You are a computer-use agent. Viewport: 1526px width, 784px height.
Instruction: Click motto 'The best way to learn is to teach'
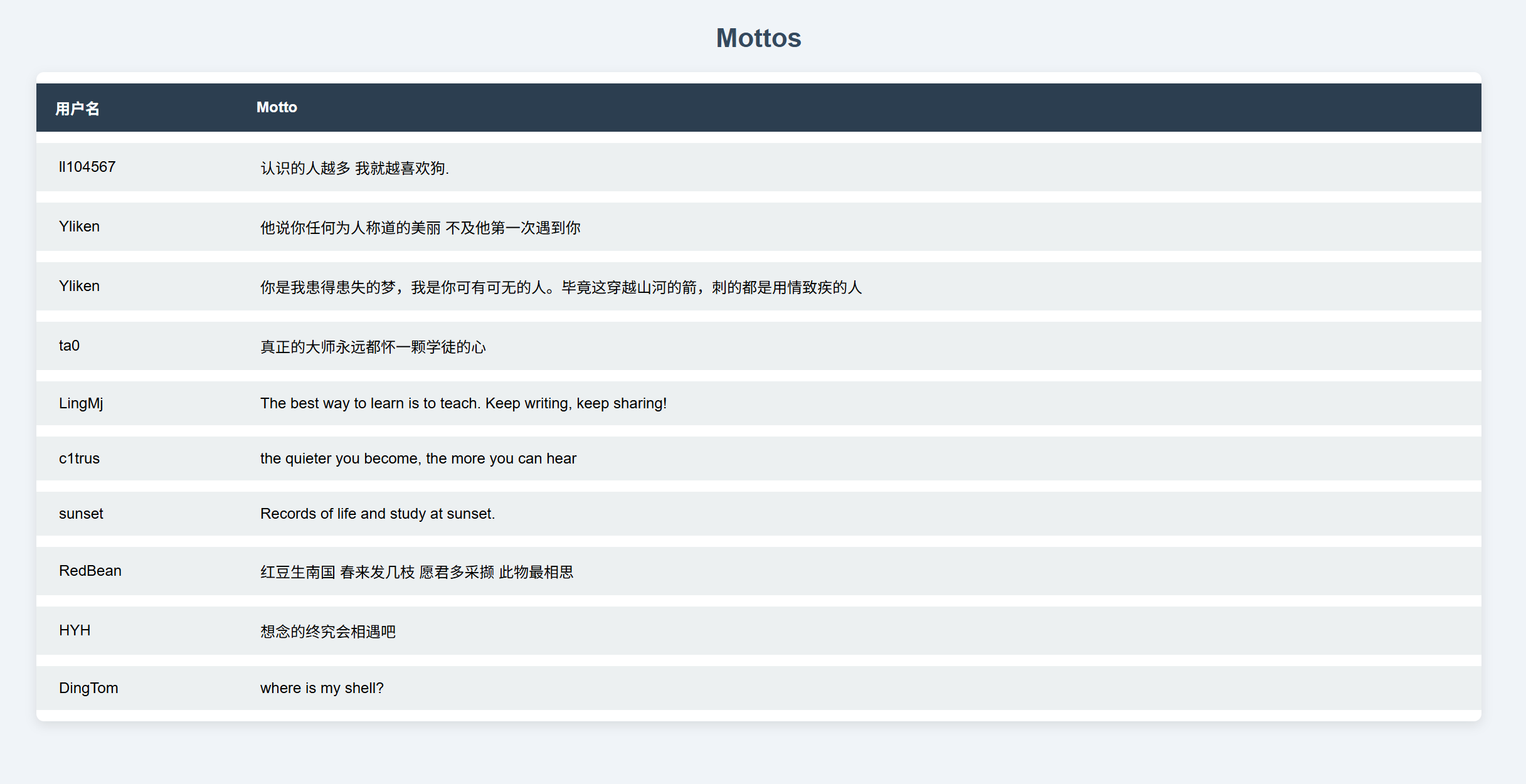click(463, 403)
